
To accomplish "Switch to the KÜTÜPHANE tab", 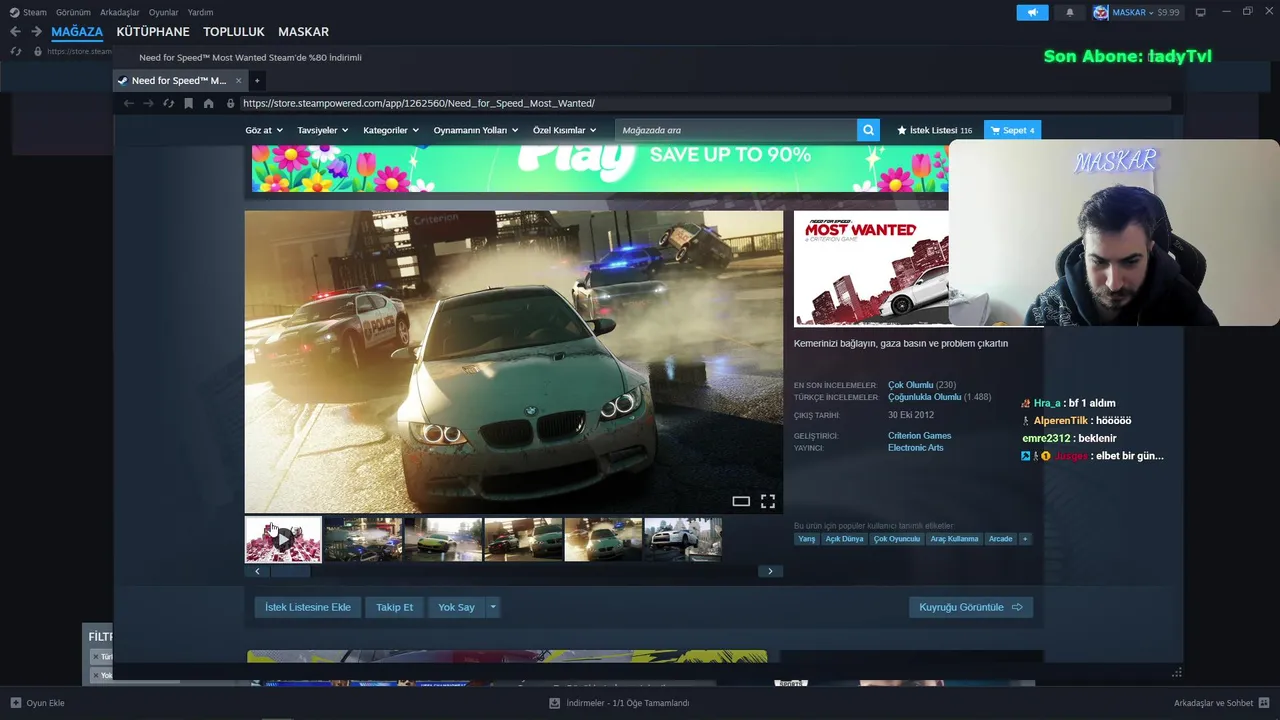I will pyautogui.click(x=153, y=32).
